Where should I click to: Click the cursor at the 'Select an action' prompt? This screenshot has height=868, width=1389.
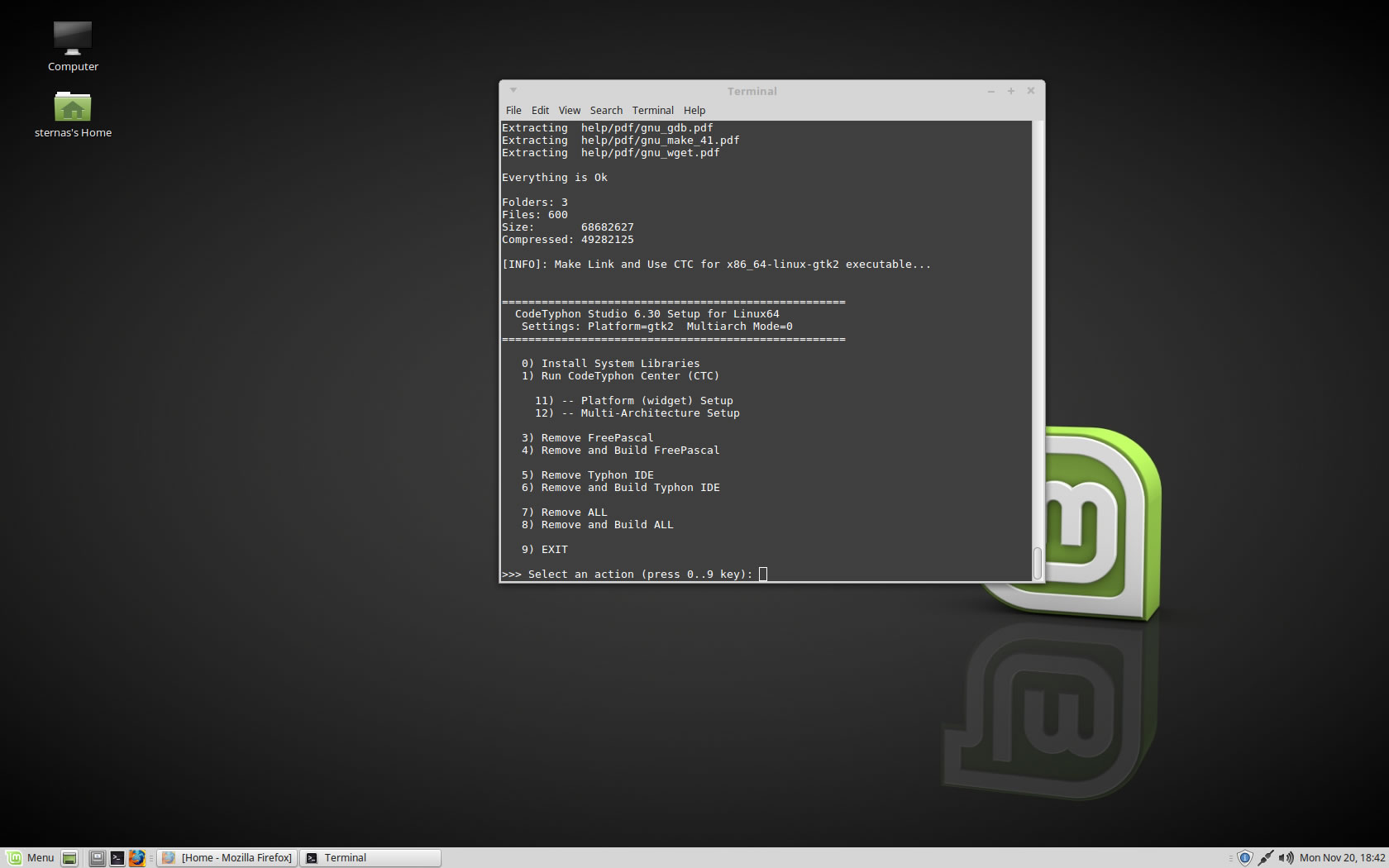[763, 574]
